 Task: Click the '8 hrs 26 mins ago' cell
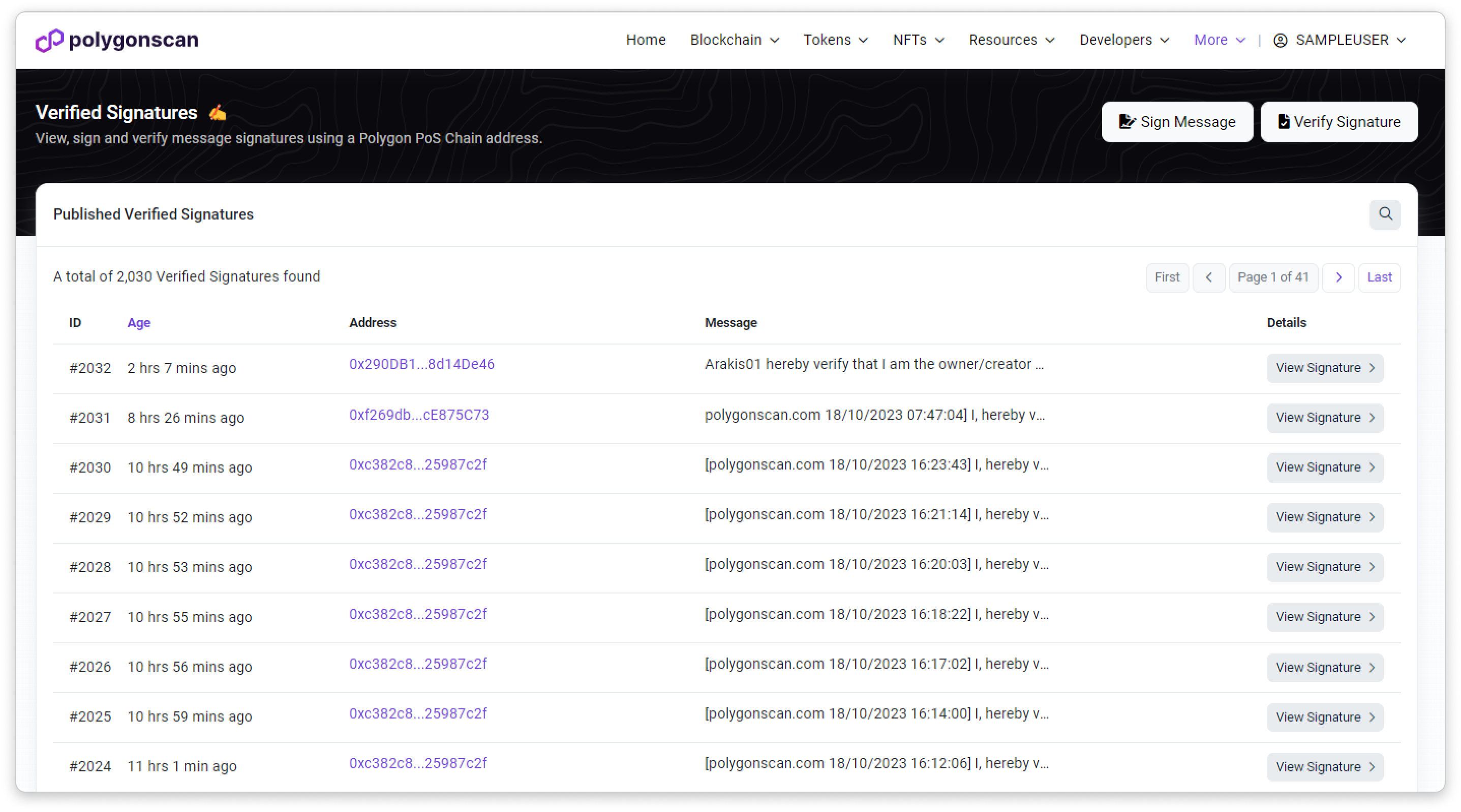click(x=186, y=418)
